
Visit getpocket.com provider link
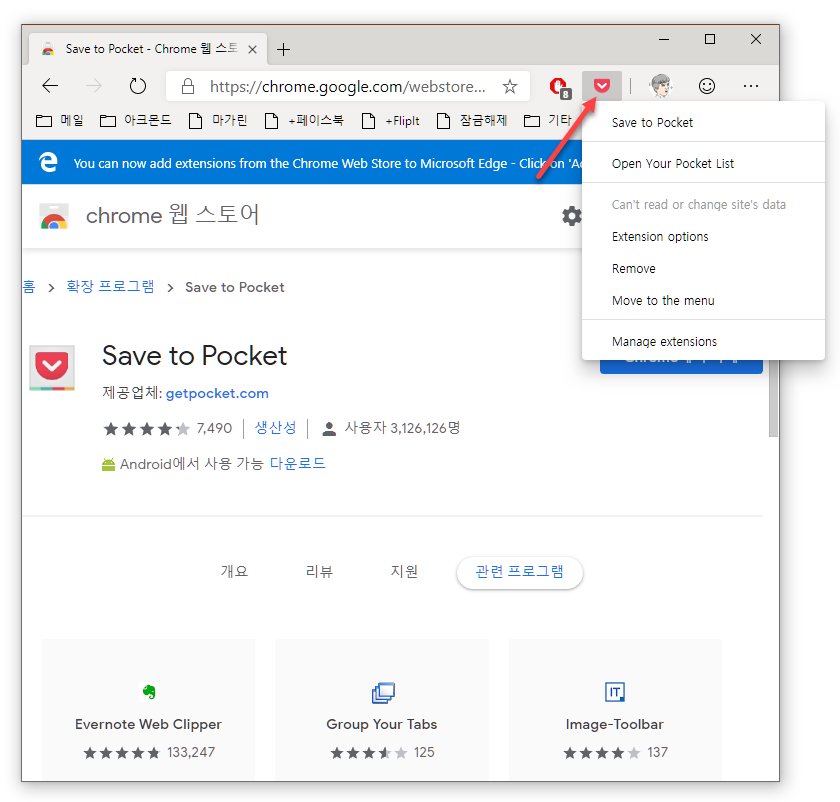(217, 393)
